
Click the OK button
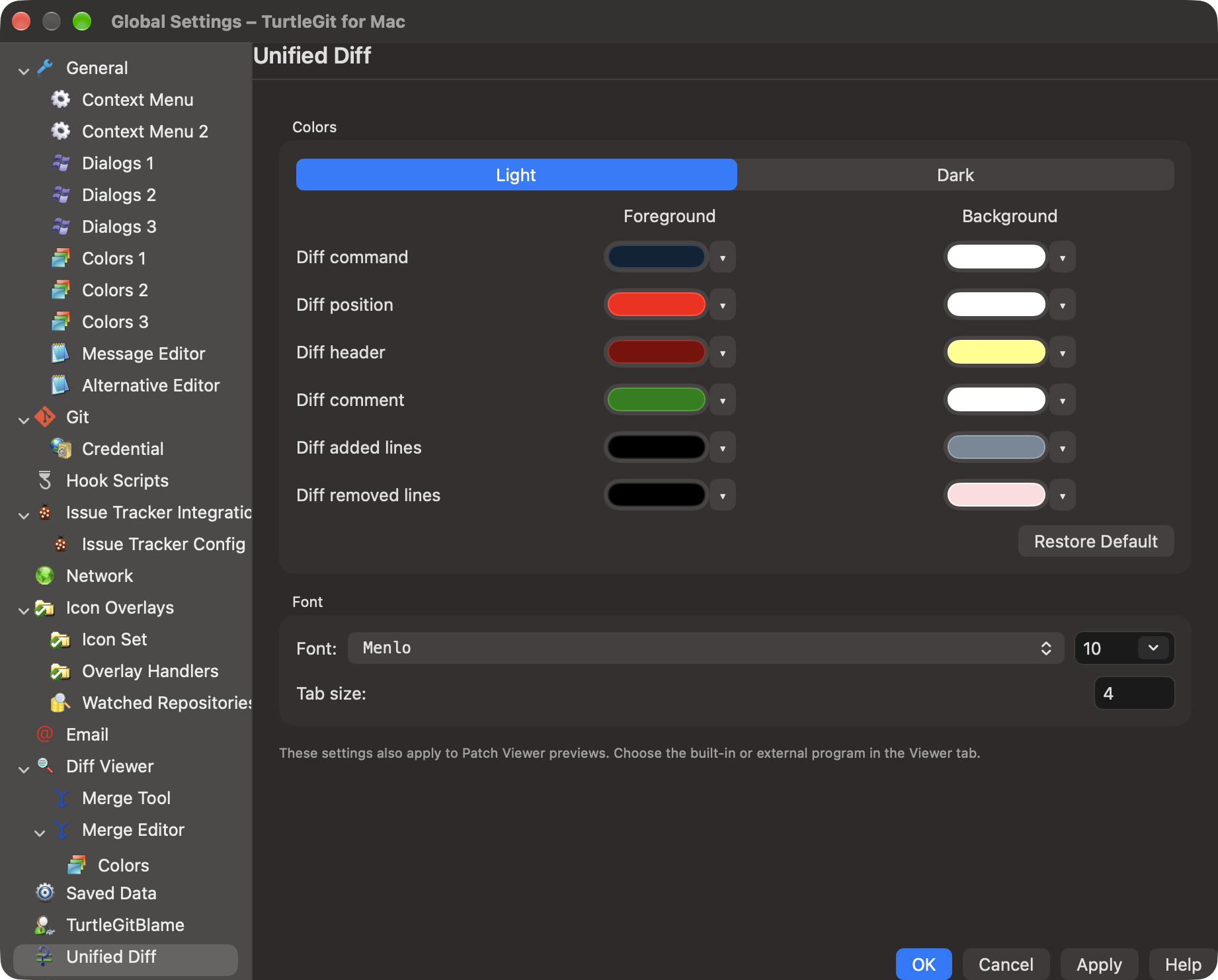pyautogui.click(x=924, y=964)
